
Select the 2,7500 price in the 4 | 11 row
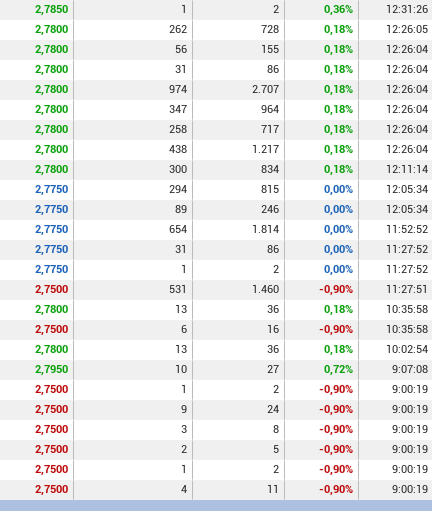(x=52, y=489)
